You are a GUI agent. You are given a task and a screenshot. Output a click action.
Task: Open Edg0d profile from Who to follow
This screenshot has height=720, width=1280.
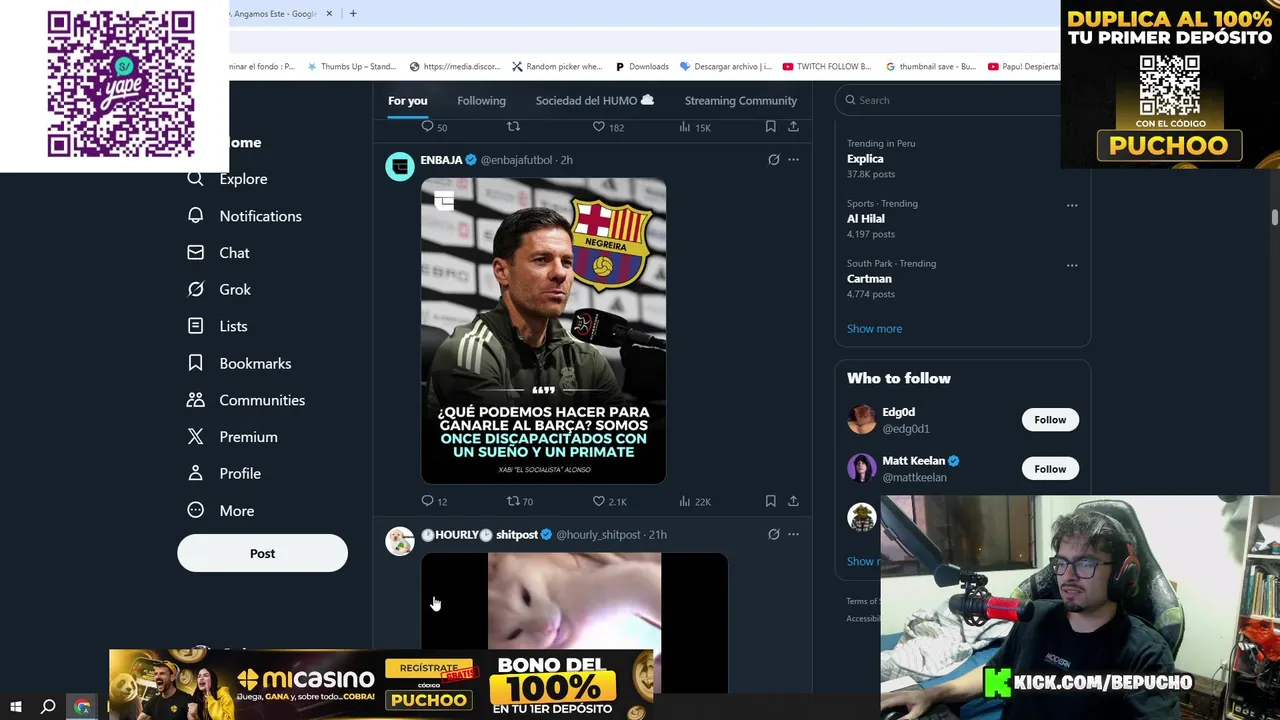[899, 412]
